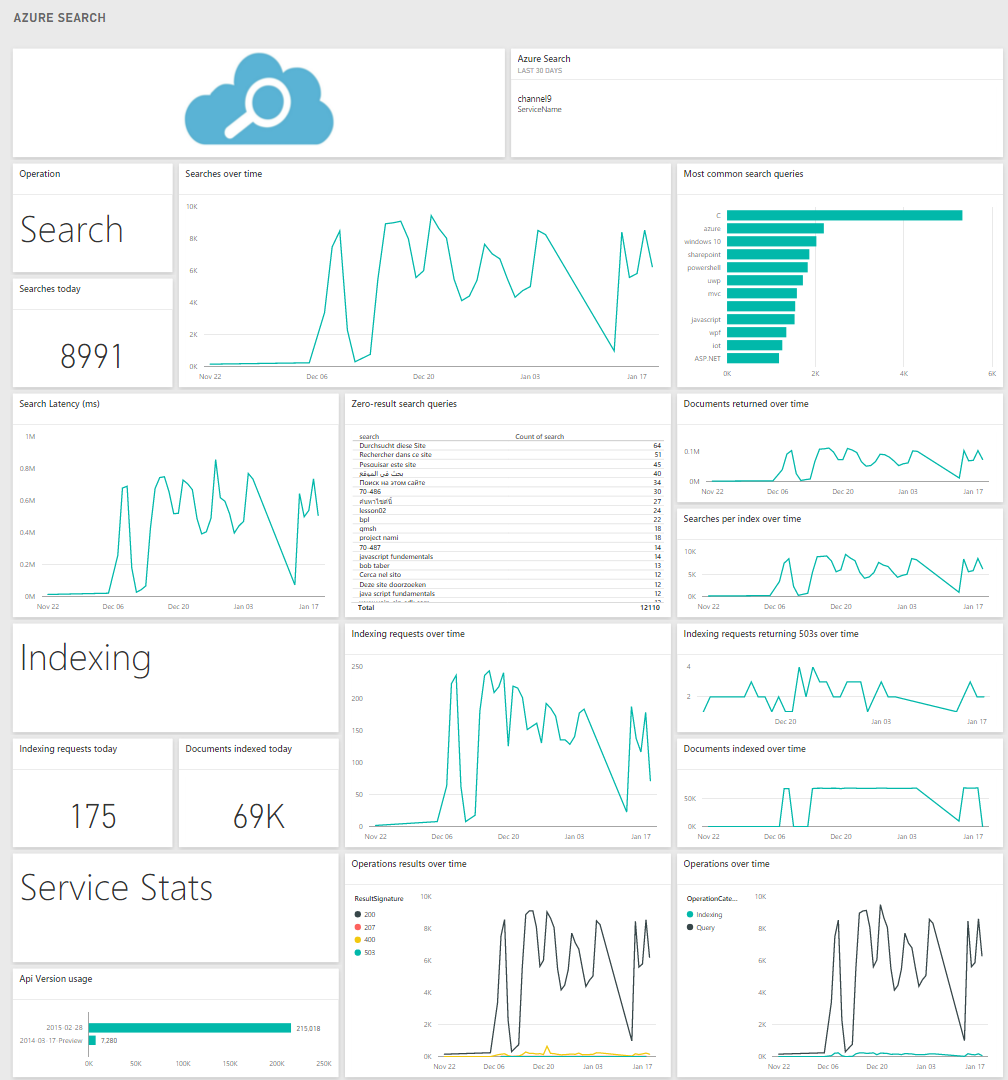The height and width of the screenshot is (1080, 1008).
Task: Select the 'Durchsucht diese Site' table row
Action: pos(510,446)
